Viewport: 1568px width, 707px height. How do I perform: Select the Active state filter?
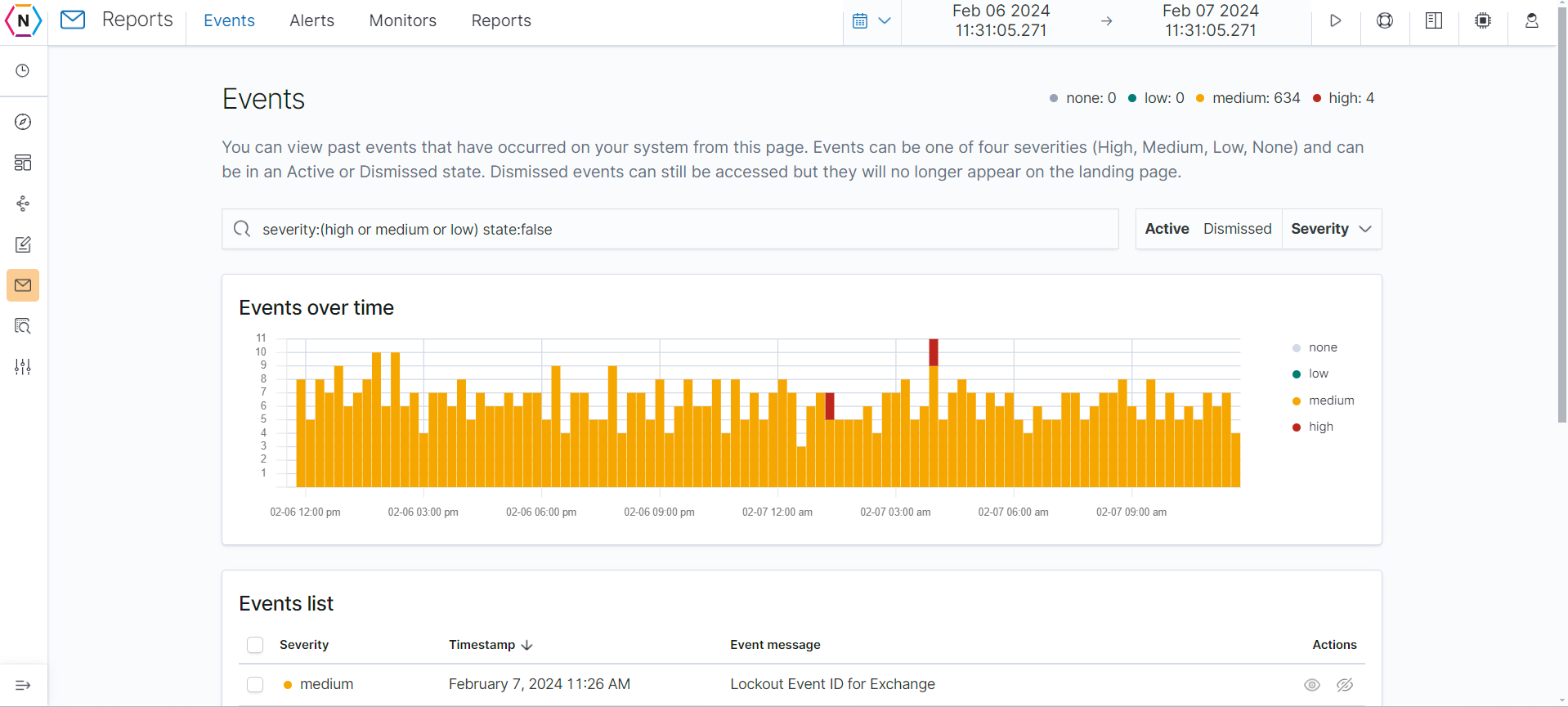tap(1167, 229)
